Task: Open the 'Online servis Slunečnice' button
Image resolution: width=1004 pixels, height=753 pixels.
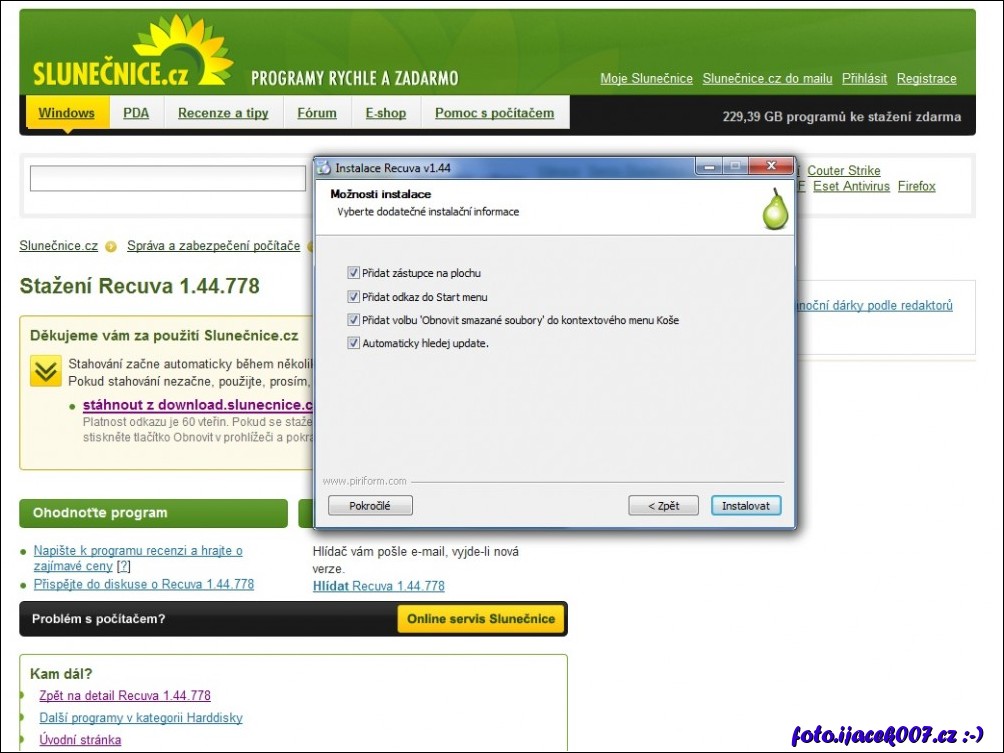Action: [481, 619]
